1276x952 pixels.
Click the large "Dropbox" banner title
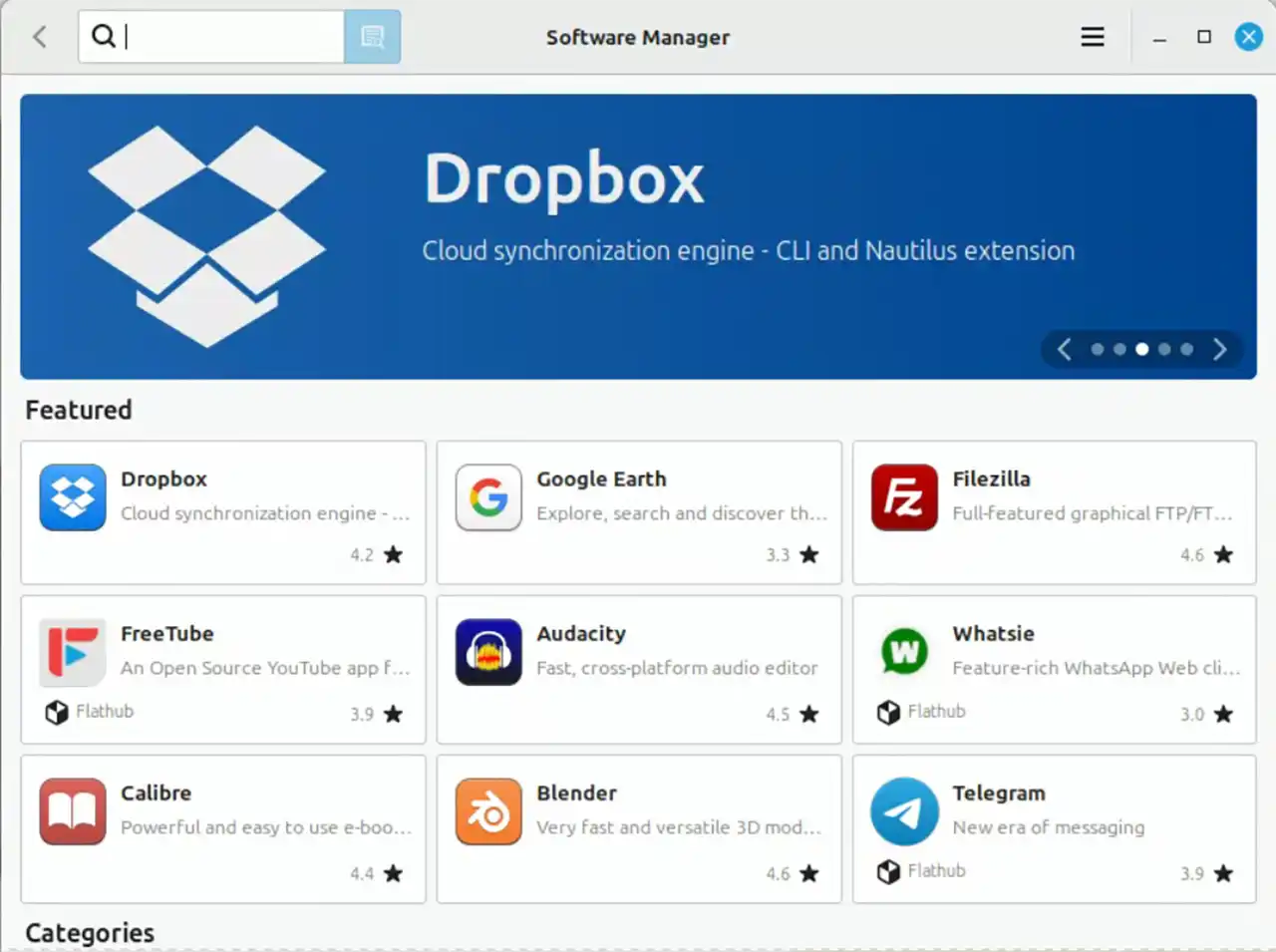click(x=564, y=178)
